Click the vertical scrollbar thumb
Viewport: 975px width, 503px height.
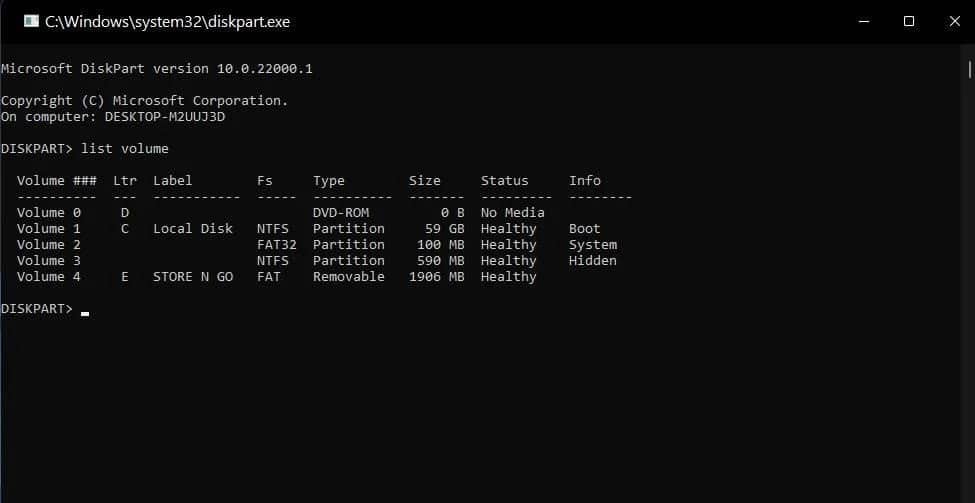[970, 67]
